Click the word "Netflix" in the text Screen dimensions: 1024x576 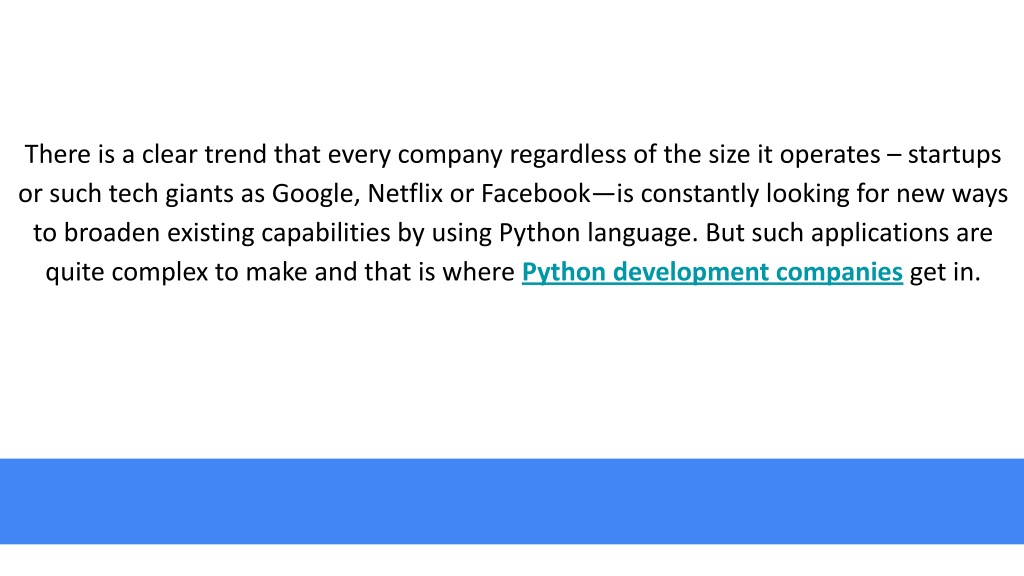(405, 193)
